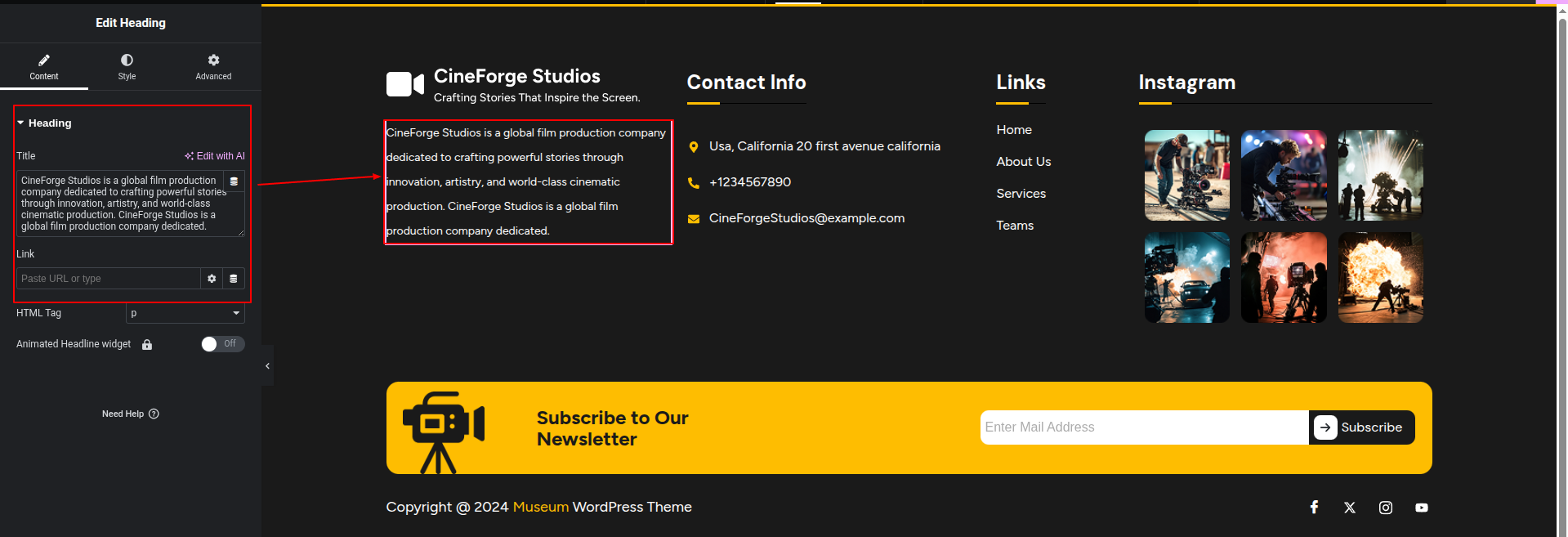
Task: Toggle the Animated Headline widget switch
Action: pos(222,344)
